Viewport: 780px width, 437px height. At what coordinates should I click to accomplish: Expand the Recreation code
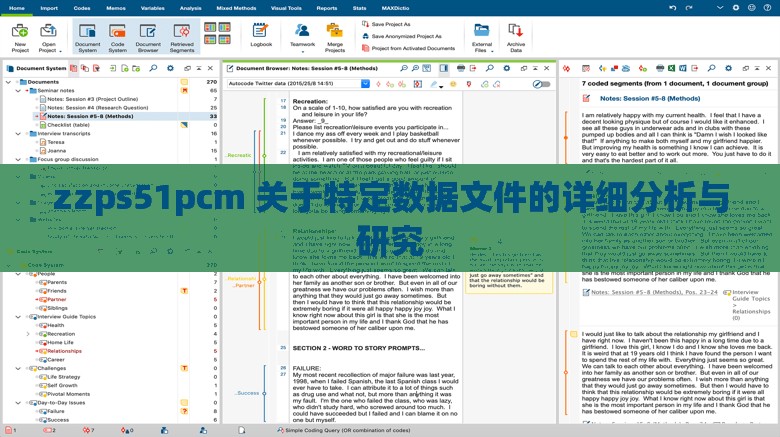[x=28, y=334]
